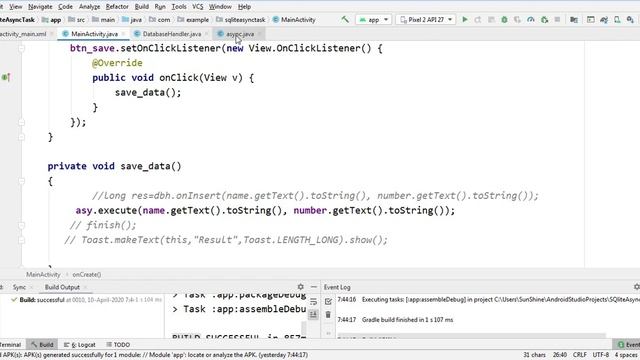Click the Run with Coverage icon
Image resolution: width=640 pixels, height=360 pixels.
pyautogui.click(x=518, y=19)
